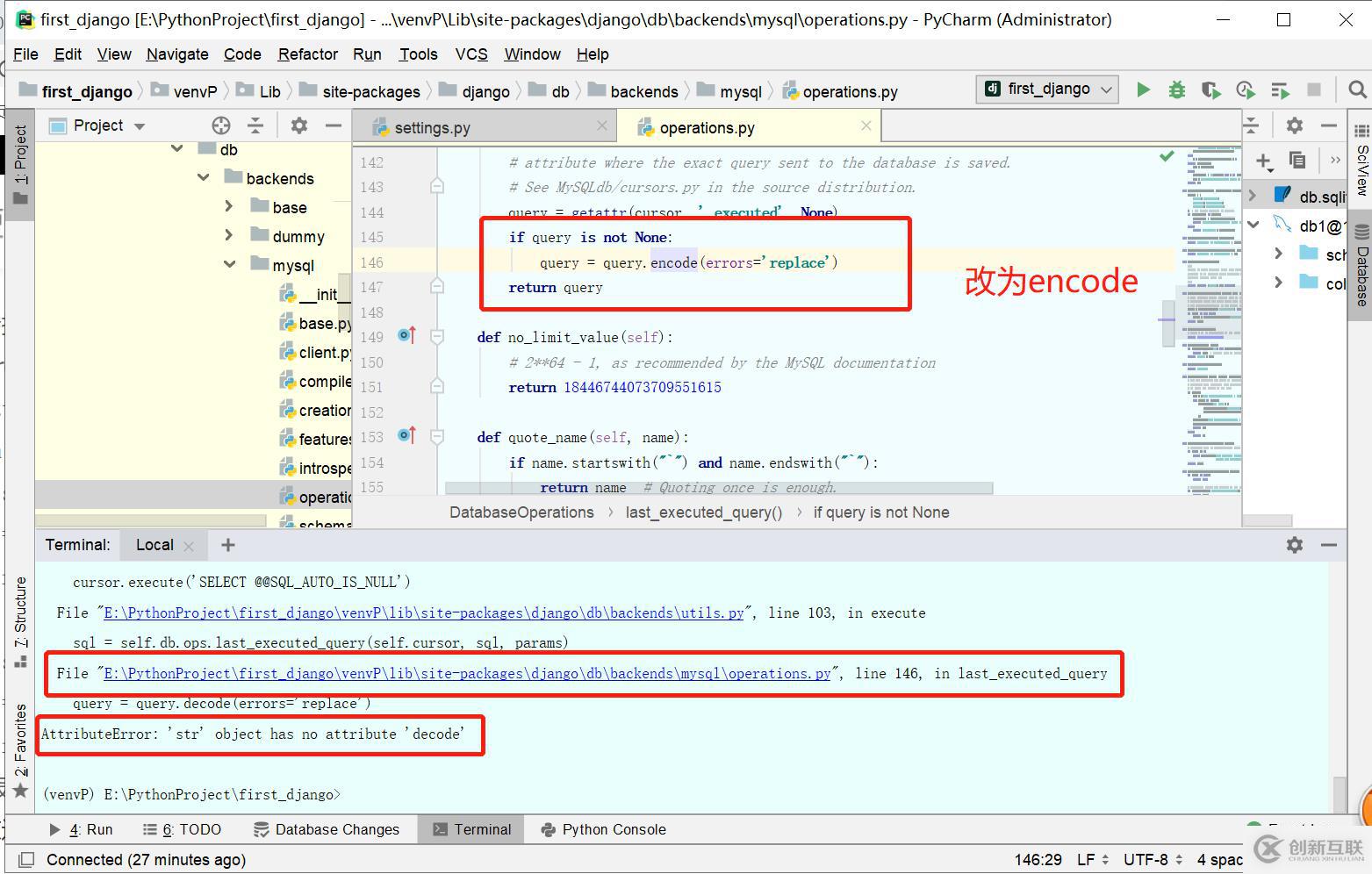
Task: Collapse the db folder
Action: 177,149
